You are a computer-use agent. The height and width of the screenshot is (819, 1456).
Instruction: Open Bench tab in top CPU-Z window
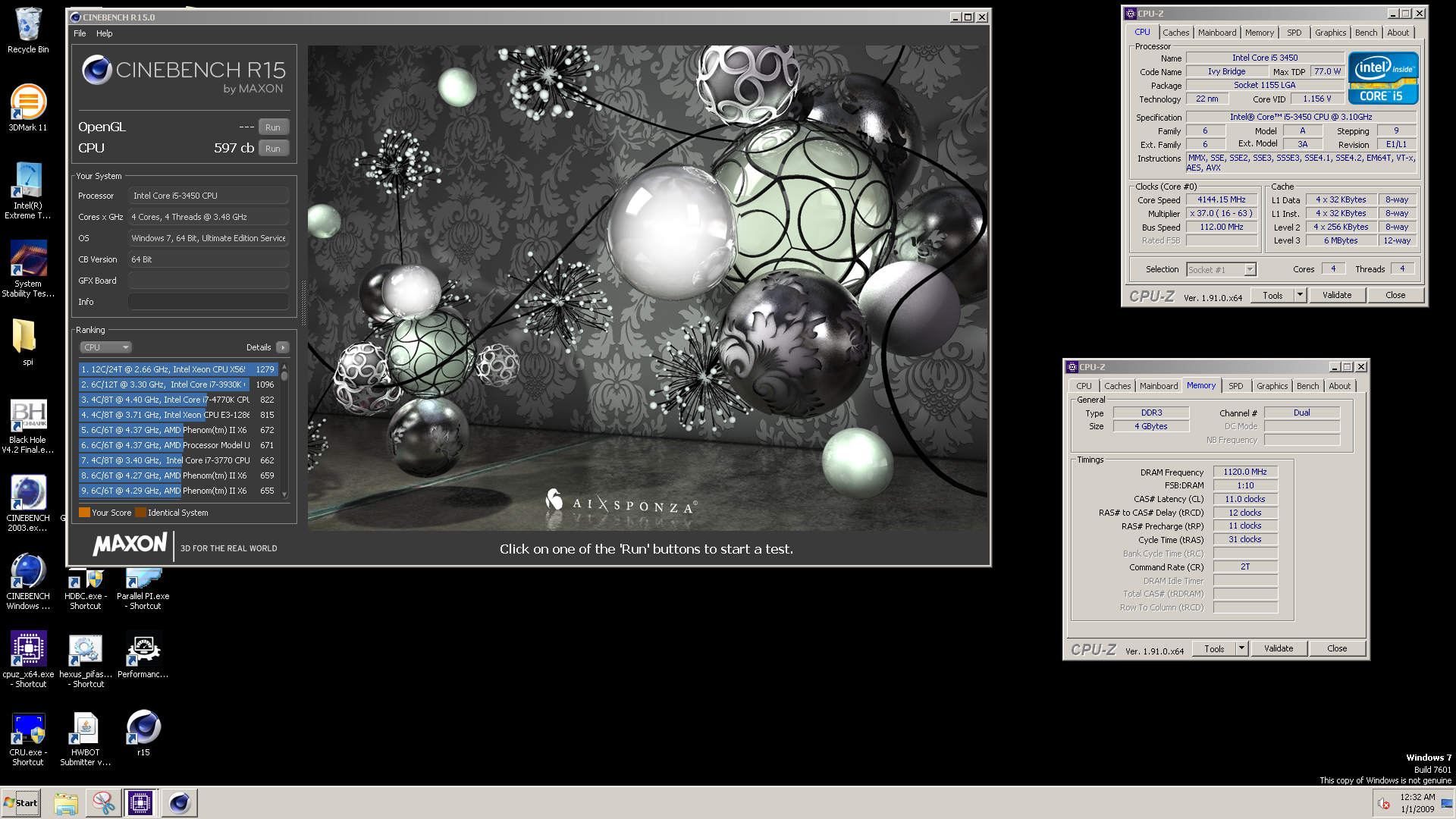coord(1367,33)
